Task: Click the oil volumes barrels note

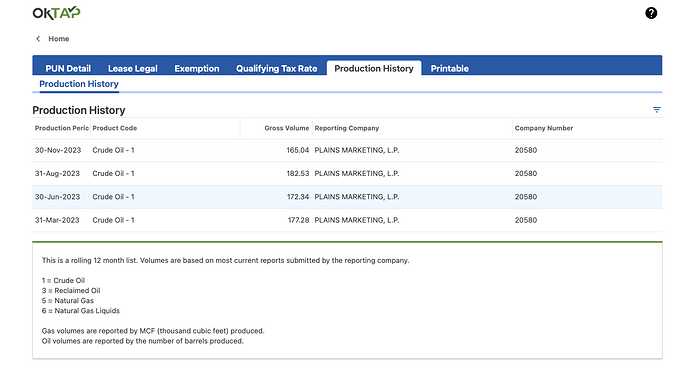Action: [143, 341]
